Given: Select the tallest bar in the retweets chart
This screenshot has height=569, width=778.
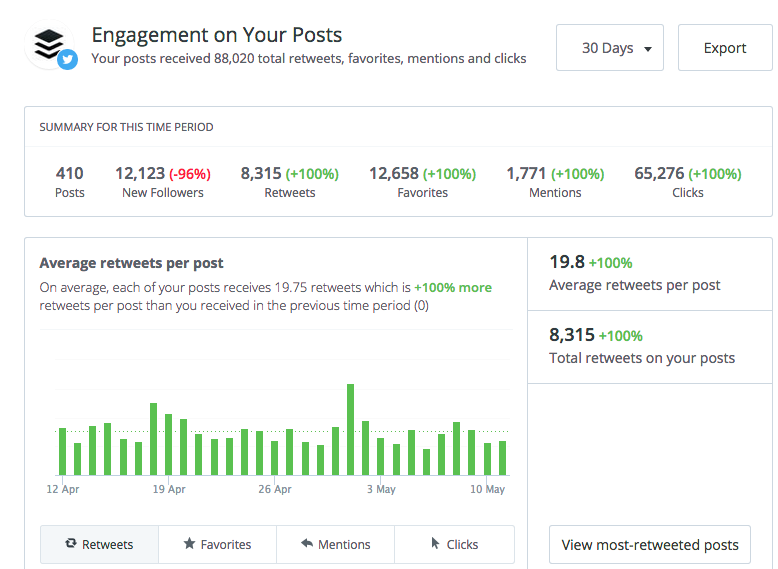Looking at the screenshot, I should pos(350,429).
